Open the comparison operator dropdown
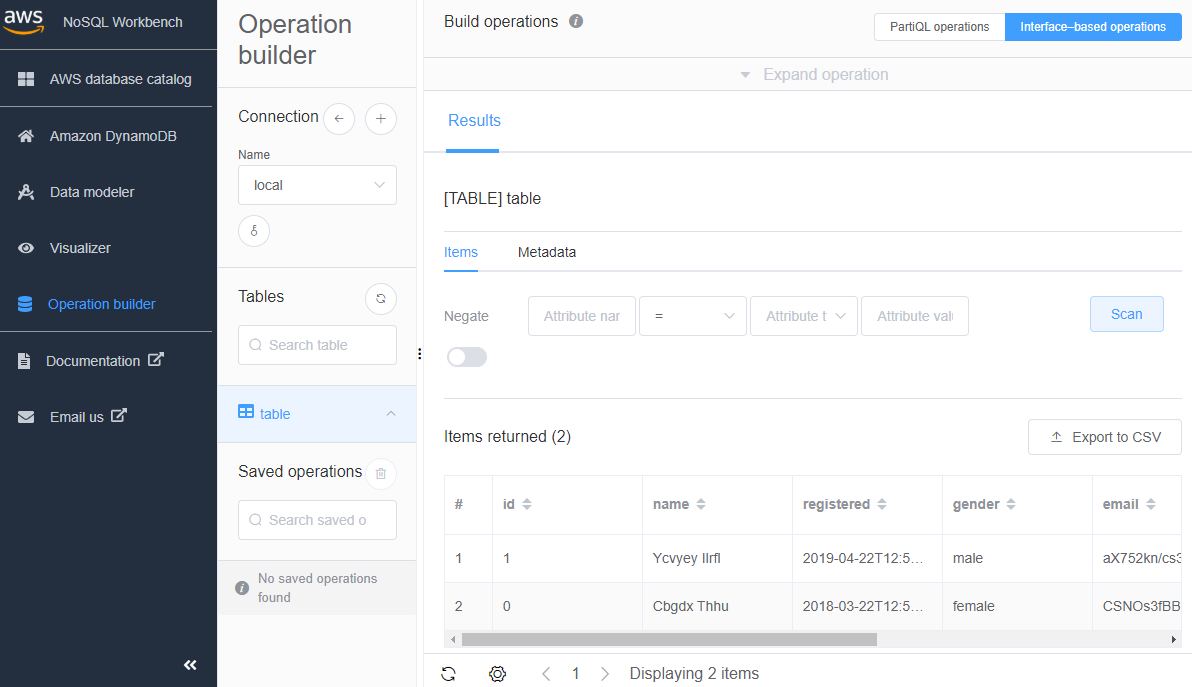This screenshot has width=1192, height=687. tap(693, 316)
